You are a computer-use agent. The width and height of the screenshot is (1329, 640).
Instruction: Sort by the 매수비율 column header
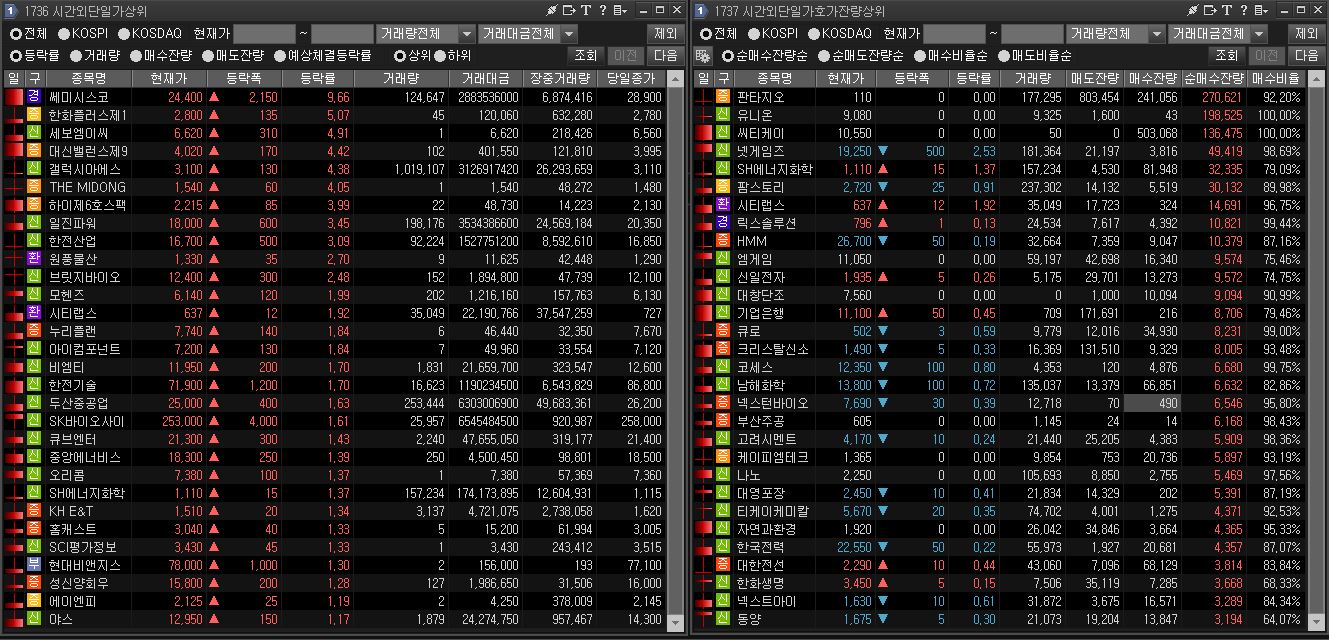(x=1274, y=78)
